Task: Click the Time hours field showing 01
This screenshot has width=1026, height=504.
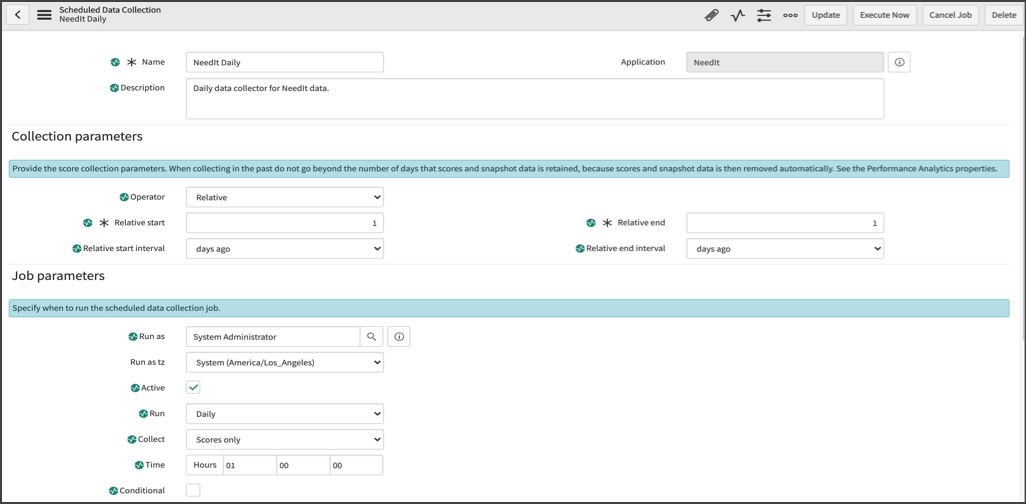Action: [x=249, y=465]
